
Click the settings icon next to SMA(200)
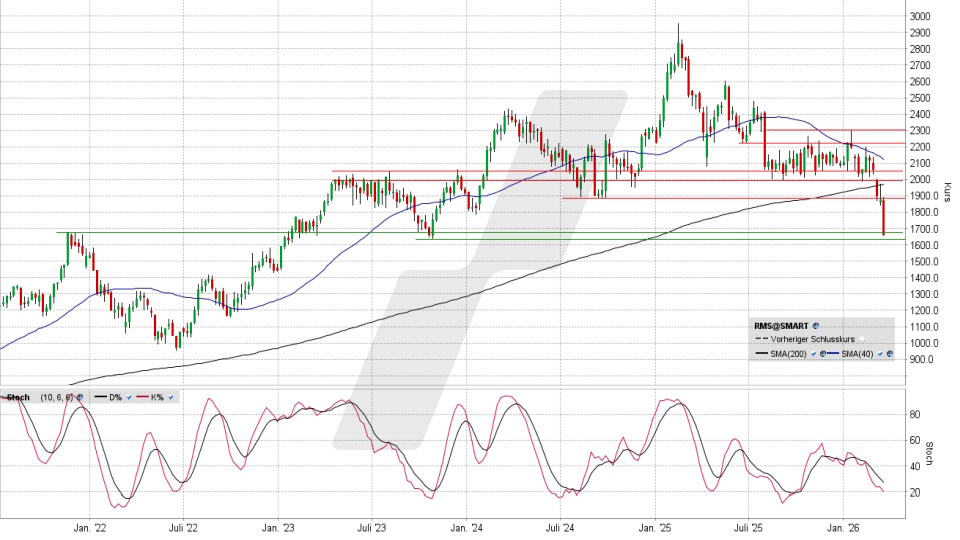822,354
